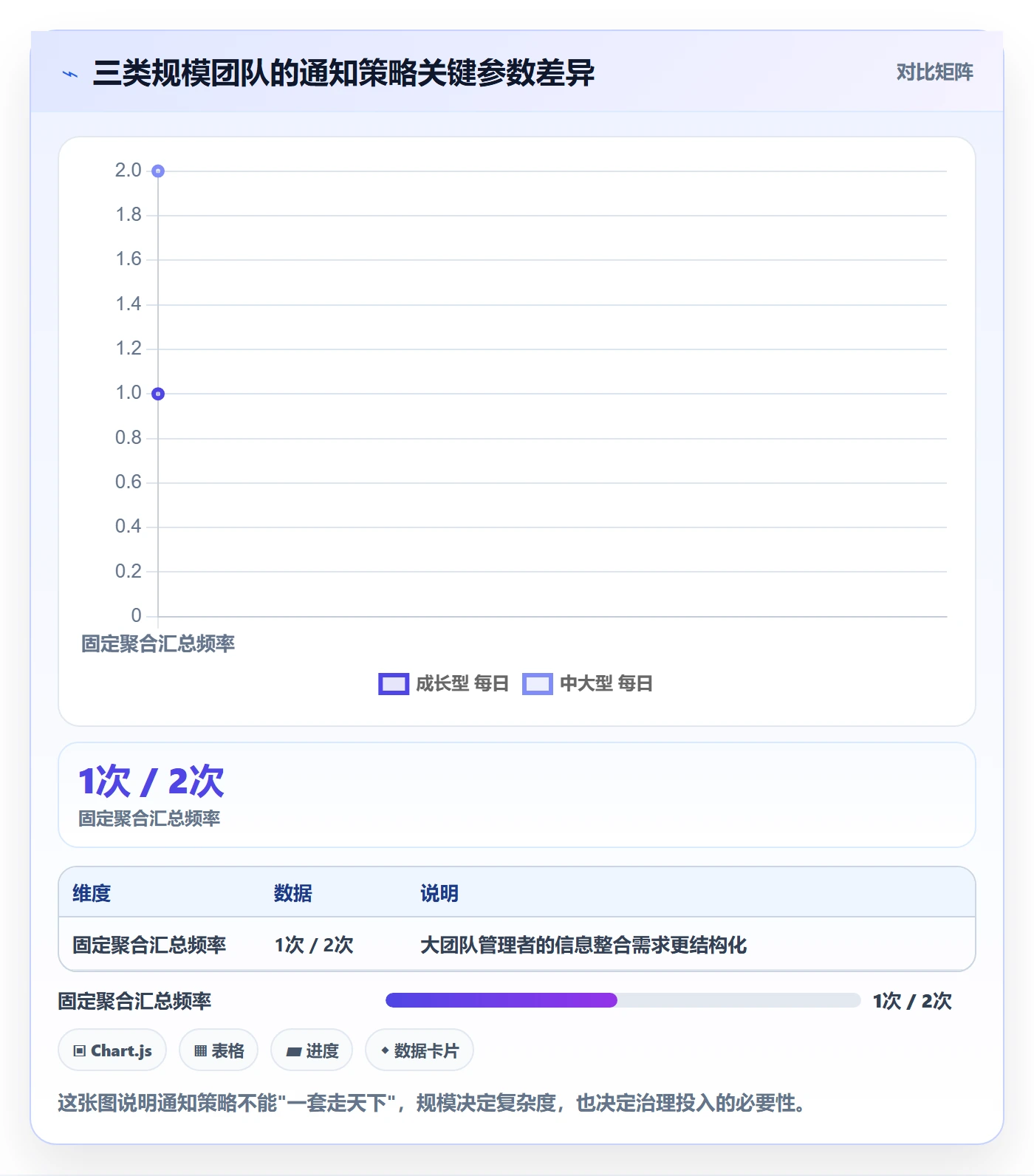Click the lightning icon beside the title
This screenshot has width=1034, height=1176.
[x=70, y=74]
